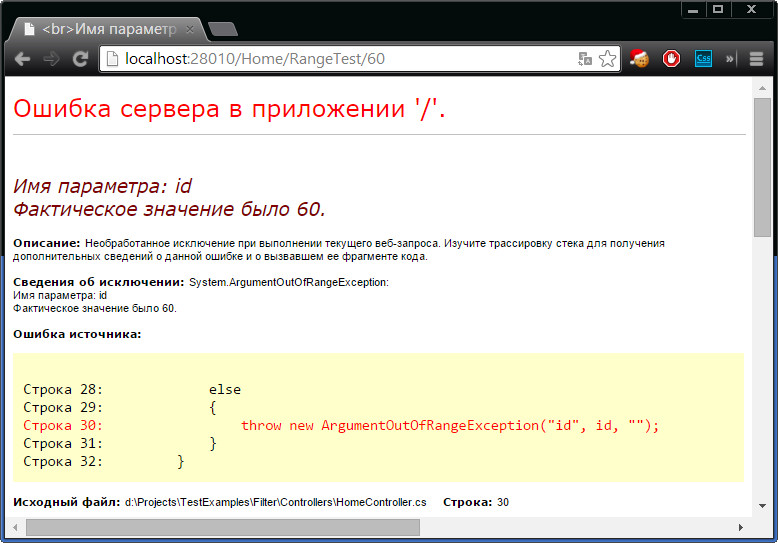Click the browser Forward arrow
778x543 pixels.
click(51, 59)
